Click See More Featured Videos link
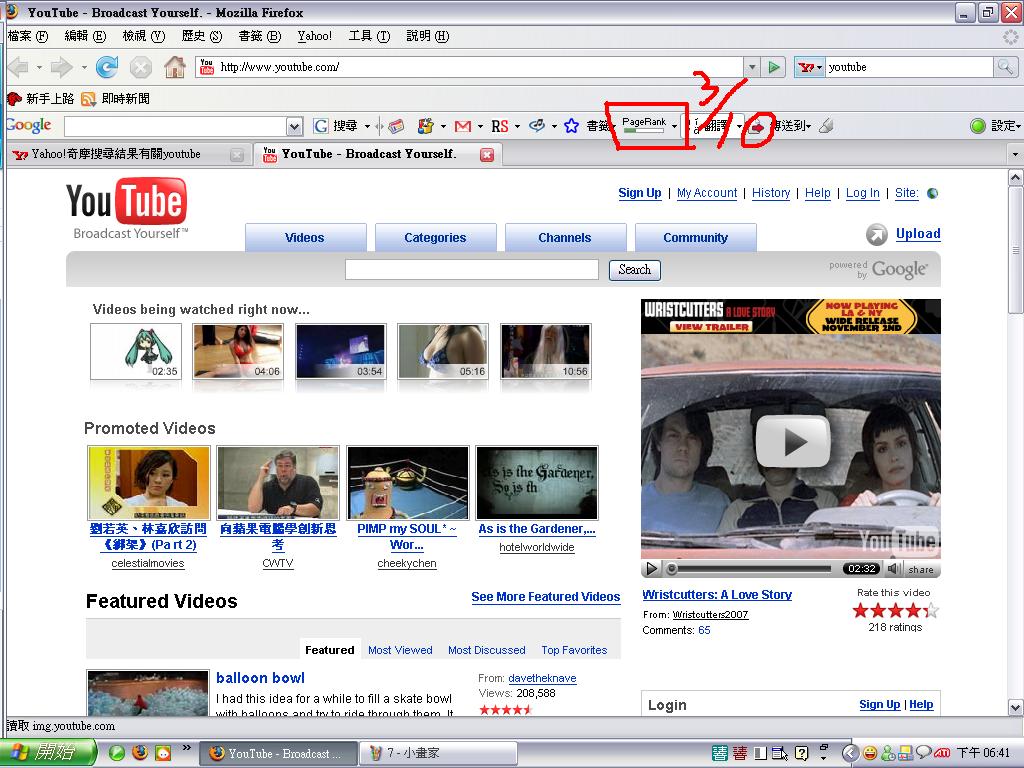The height and width of the screenshot is (768, 1024). [546, 596]
